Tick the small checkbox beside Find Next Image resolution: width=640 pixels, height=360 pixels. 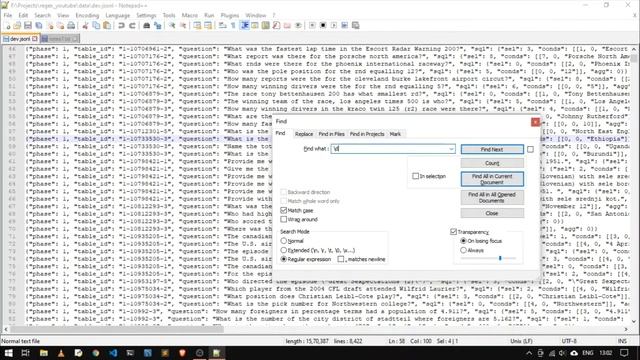(530, 149)
